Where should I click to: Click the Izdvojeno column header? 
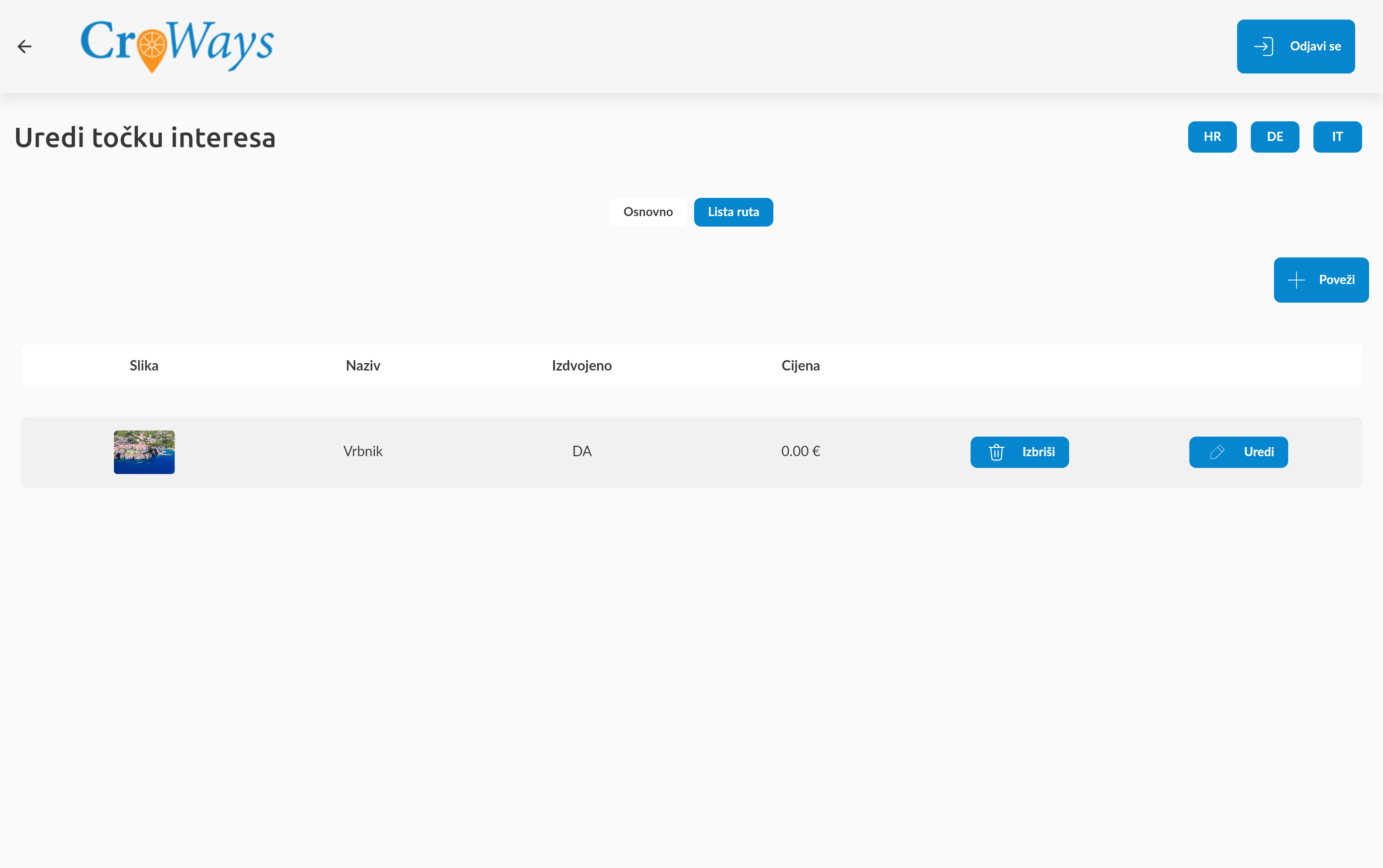coord(581,366)
